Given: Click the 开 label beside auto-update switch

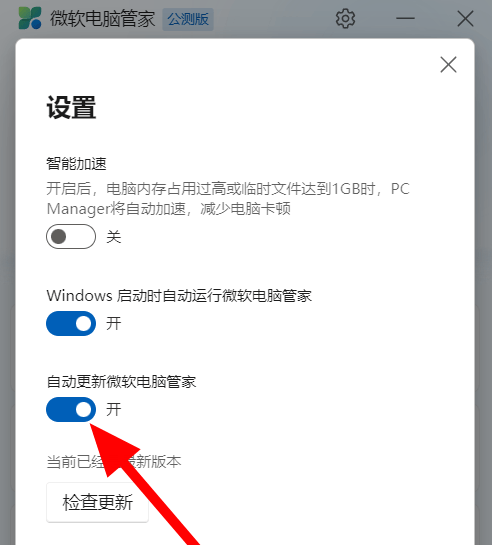Looking at the screenshot, I should pos(114,409).
